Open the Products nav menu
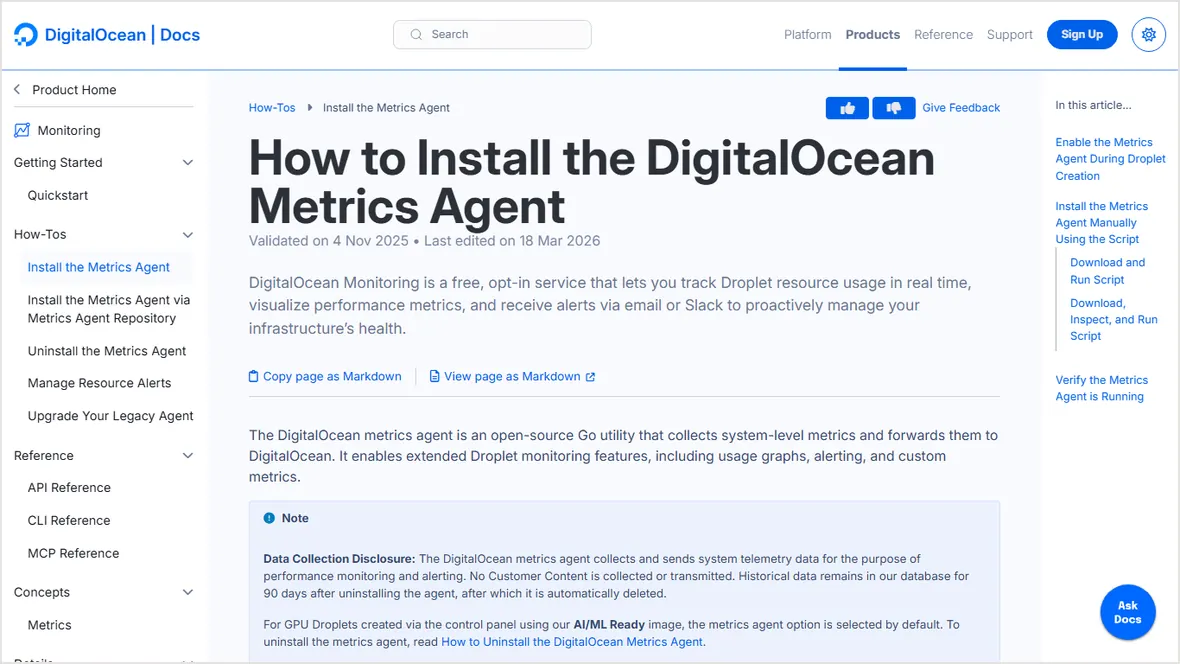The image size is (1180, 664). [872, 35]
